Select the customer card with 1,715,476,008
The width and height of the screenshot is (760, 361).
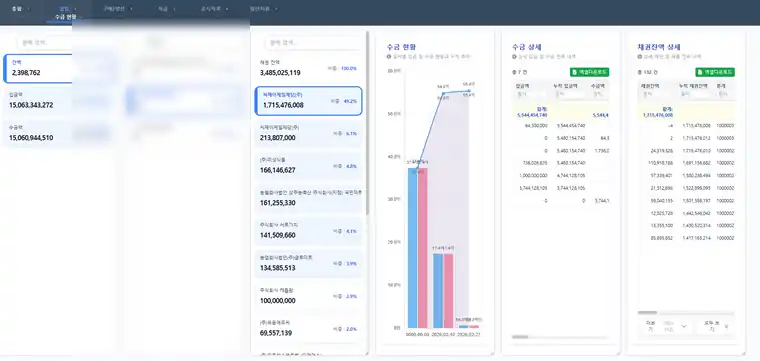(x=308, y=101)
